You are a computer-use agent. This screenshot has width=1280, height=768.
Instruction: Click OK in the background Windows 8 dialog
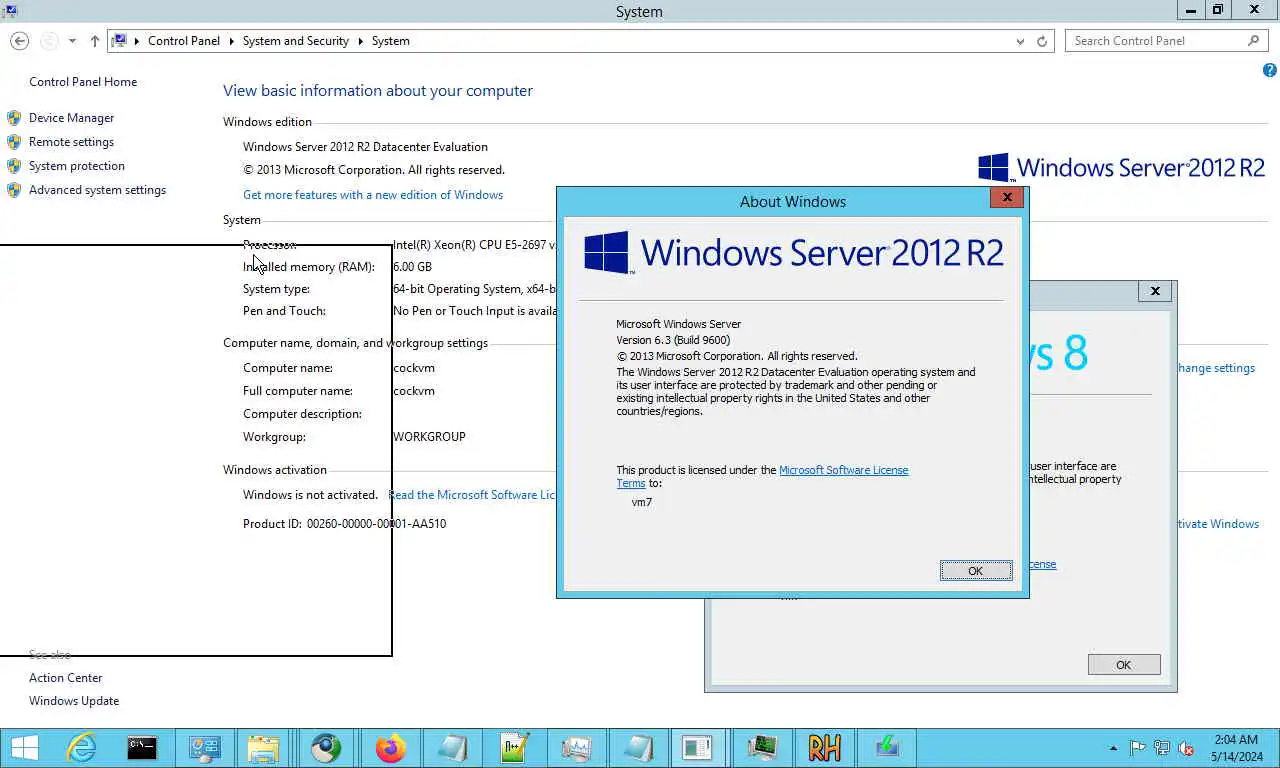1123,665
